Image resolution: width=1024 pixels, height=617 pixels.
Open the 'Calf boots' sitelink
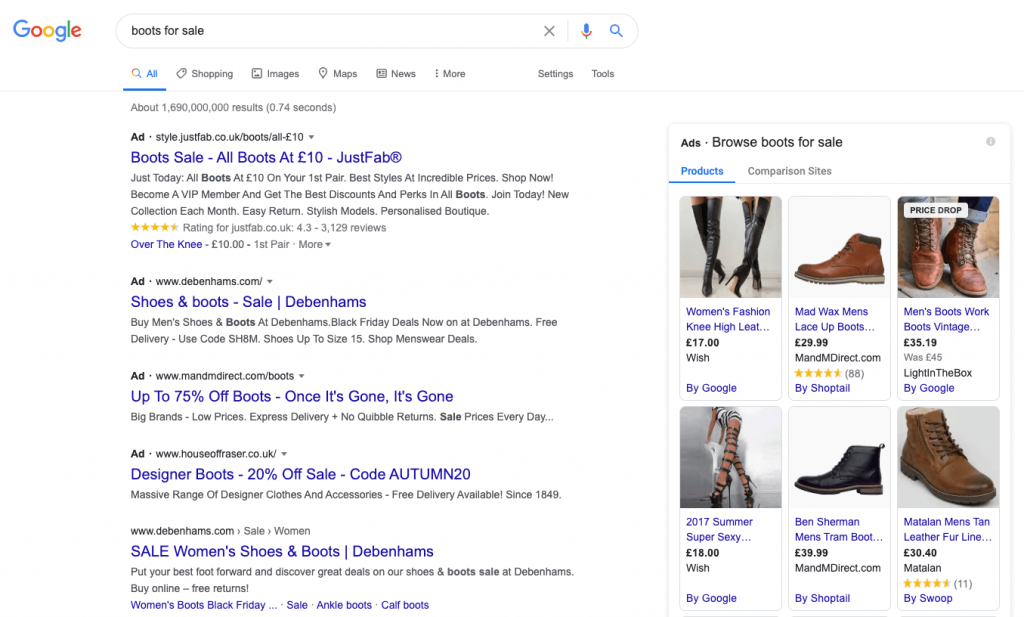(x=405, y=605)
